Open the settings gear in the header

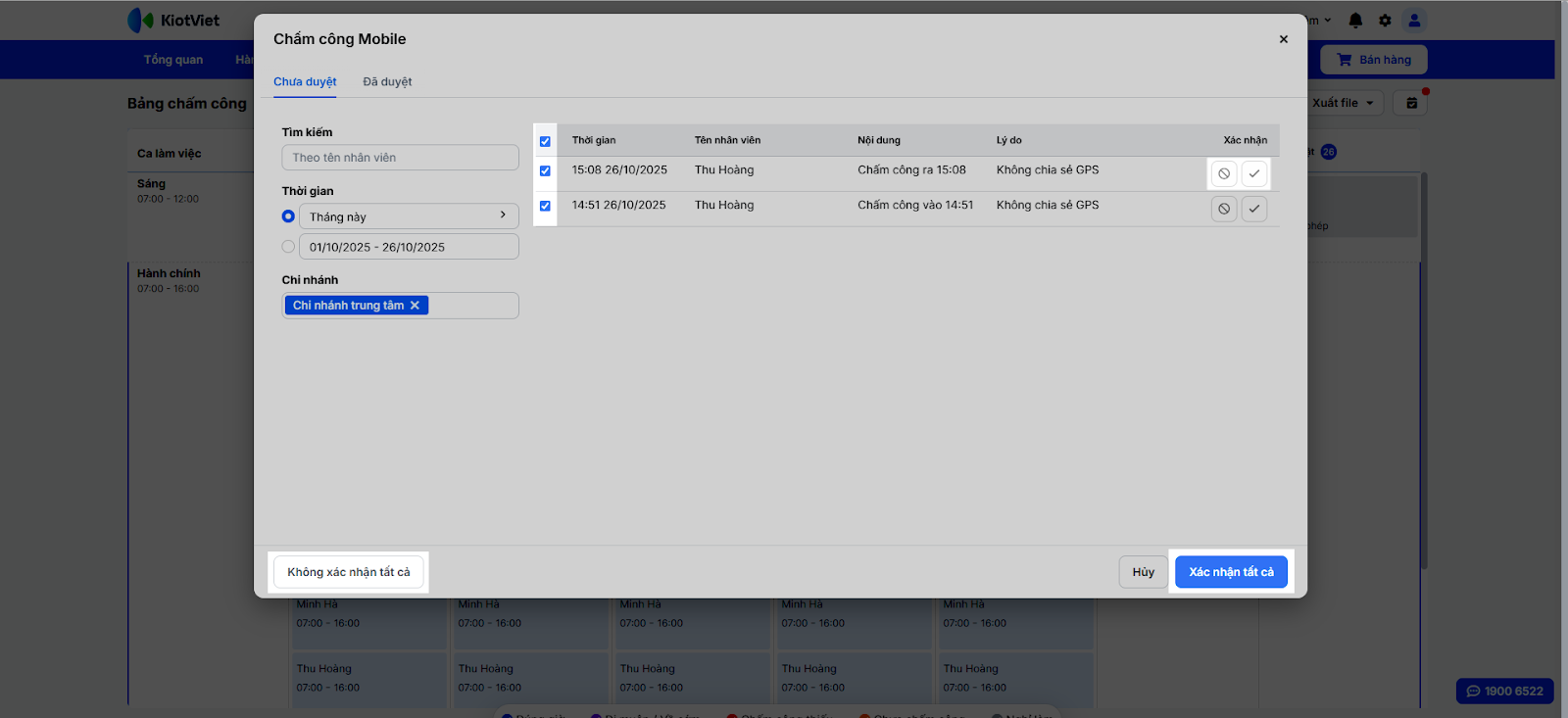[1385, 20]
